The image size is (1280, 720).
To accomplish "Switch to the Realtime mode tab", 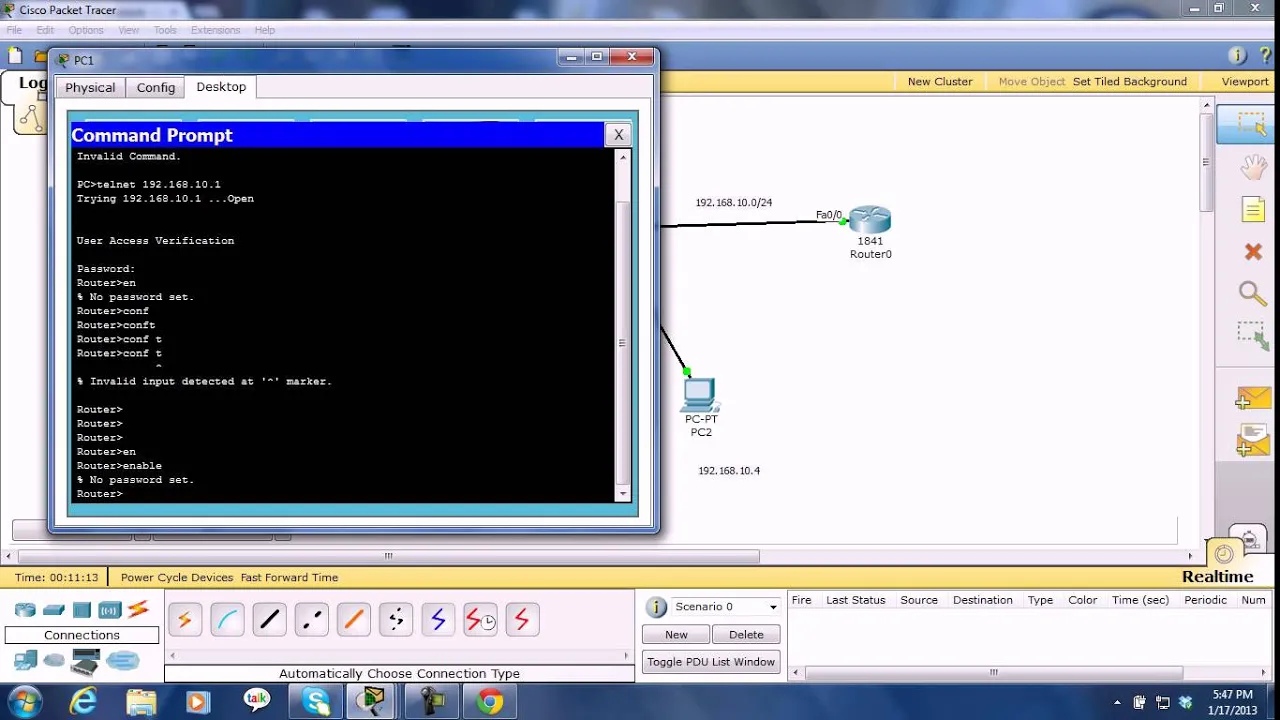I will (1217, 576).
